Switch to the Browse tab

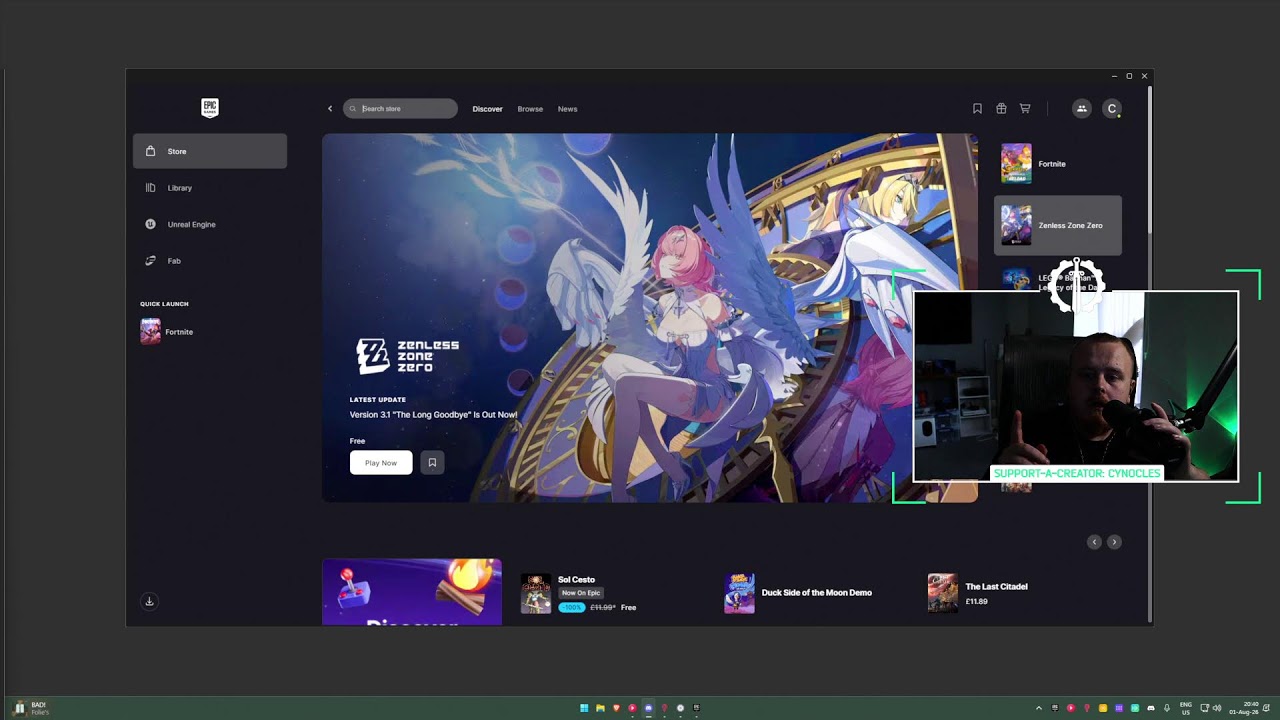[x=530, y=109]
